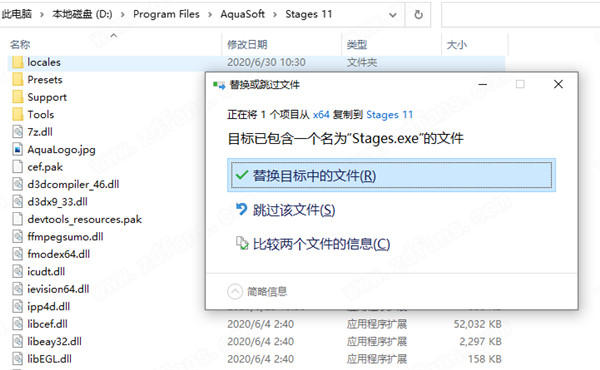Go to 本地磁盘 (D:) in the breadcrumb
This screenshot has width=600, height=370.
(x=82, y=15)
